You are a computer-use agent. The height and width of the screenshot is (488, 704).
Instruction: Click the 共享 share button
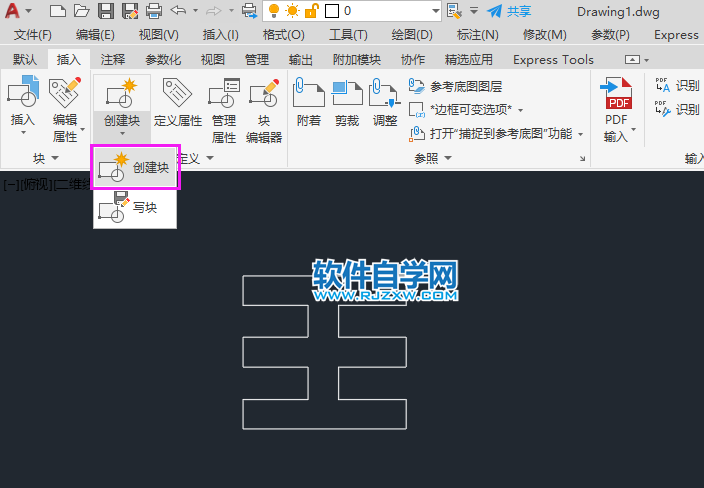(x=510, y=11)
